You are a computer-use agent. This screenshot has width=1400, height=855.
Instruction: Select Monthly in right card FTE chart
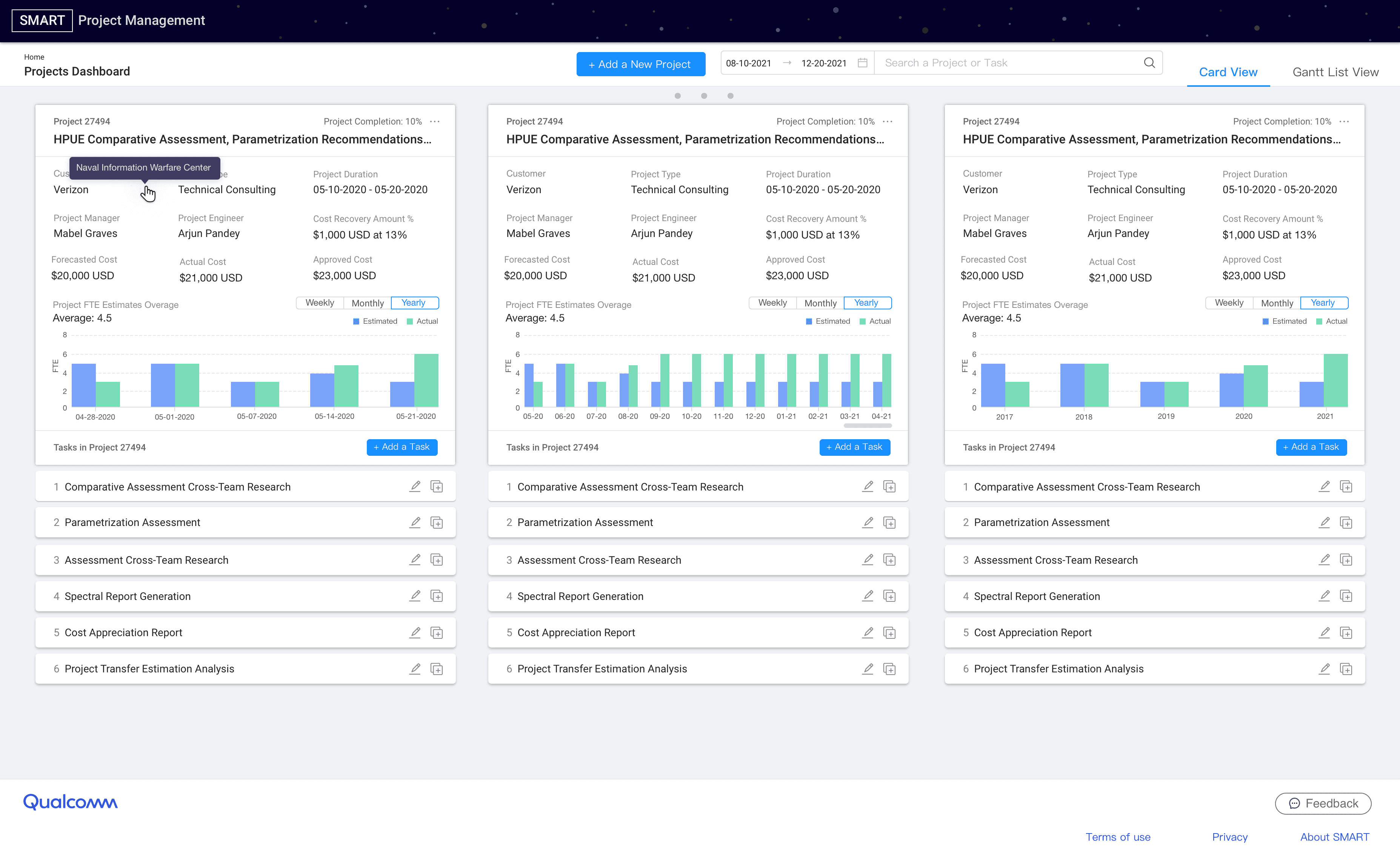click(x=1277, y=303)
